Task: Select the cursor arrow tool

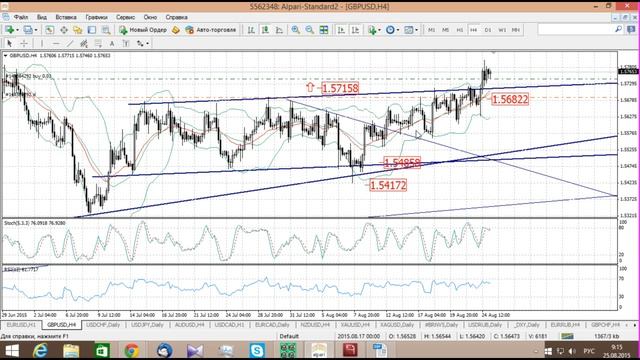Action: click(9, 43)
